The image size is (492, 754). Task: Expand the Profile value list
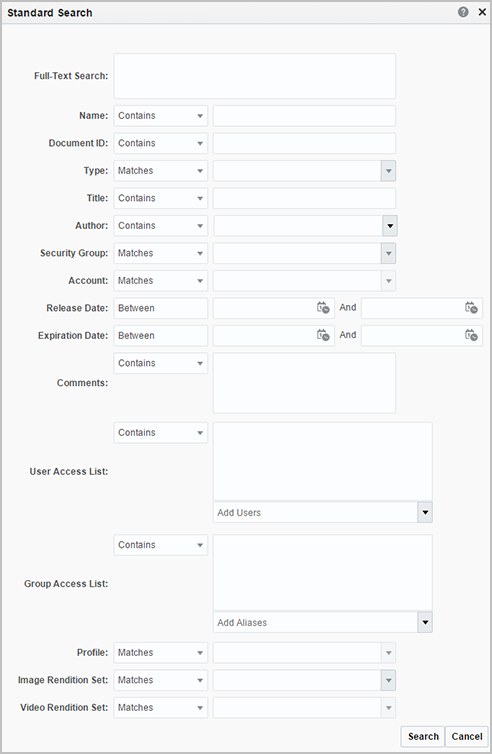pyautogui.click(x=389, y=653)
